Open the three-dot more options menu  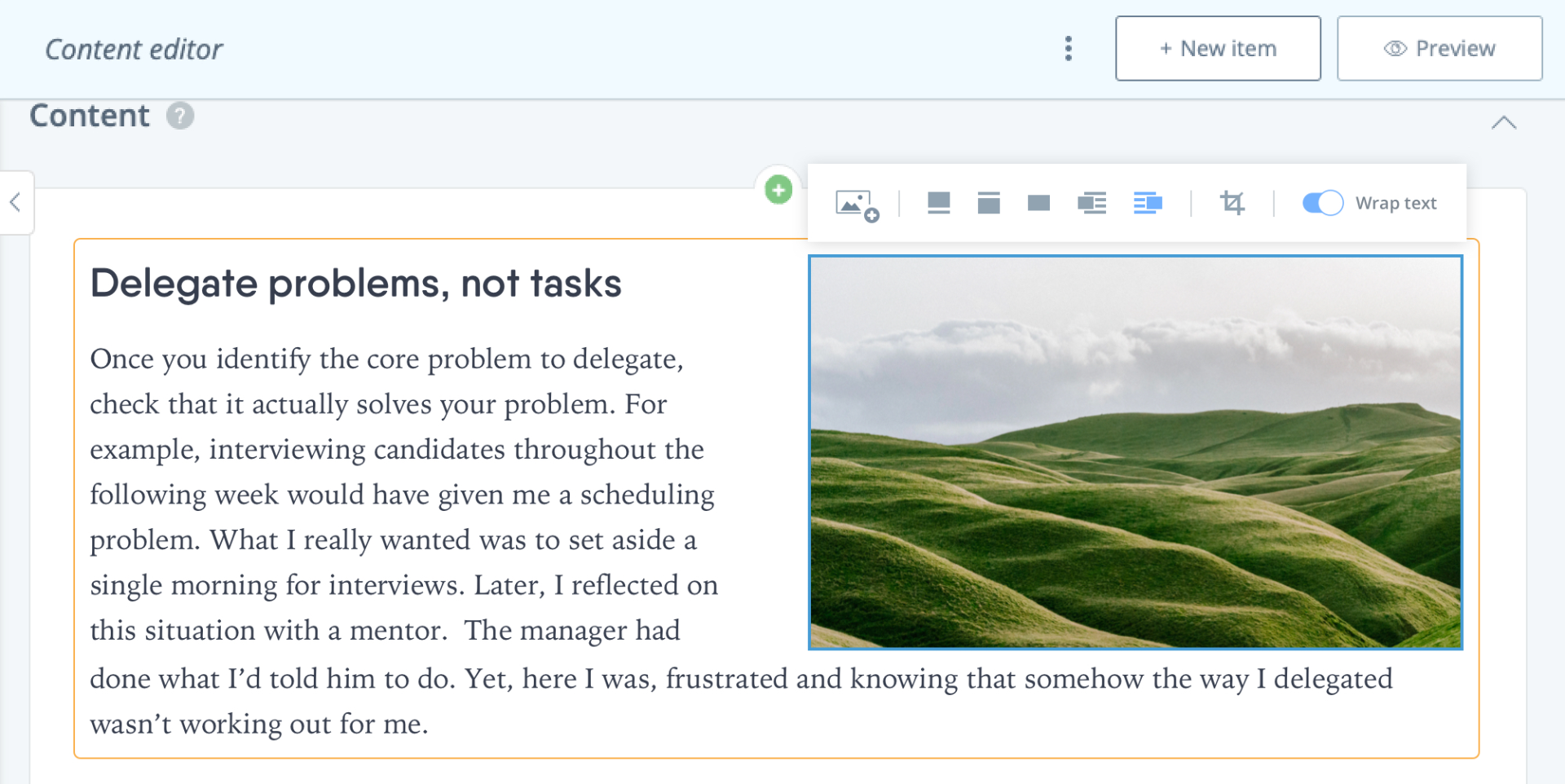point(1068,49)
